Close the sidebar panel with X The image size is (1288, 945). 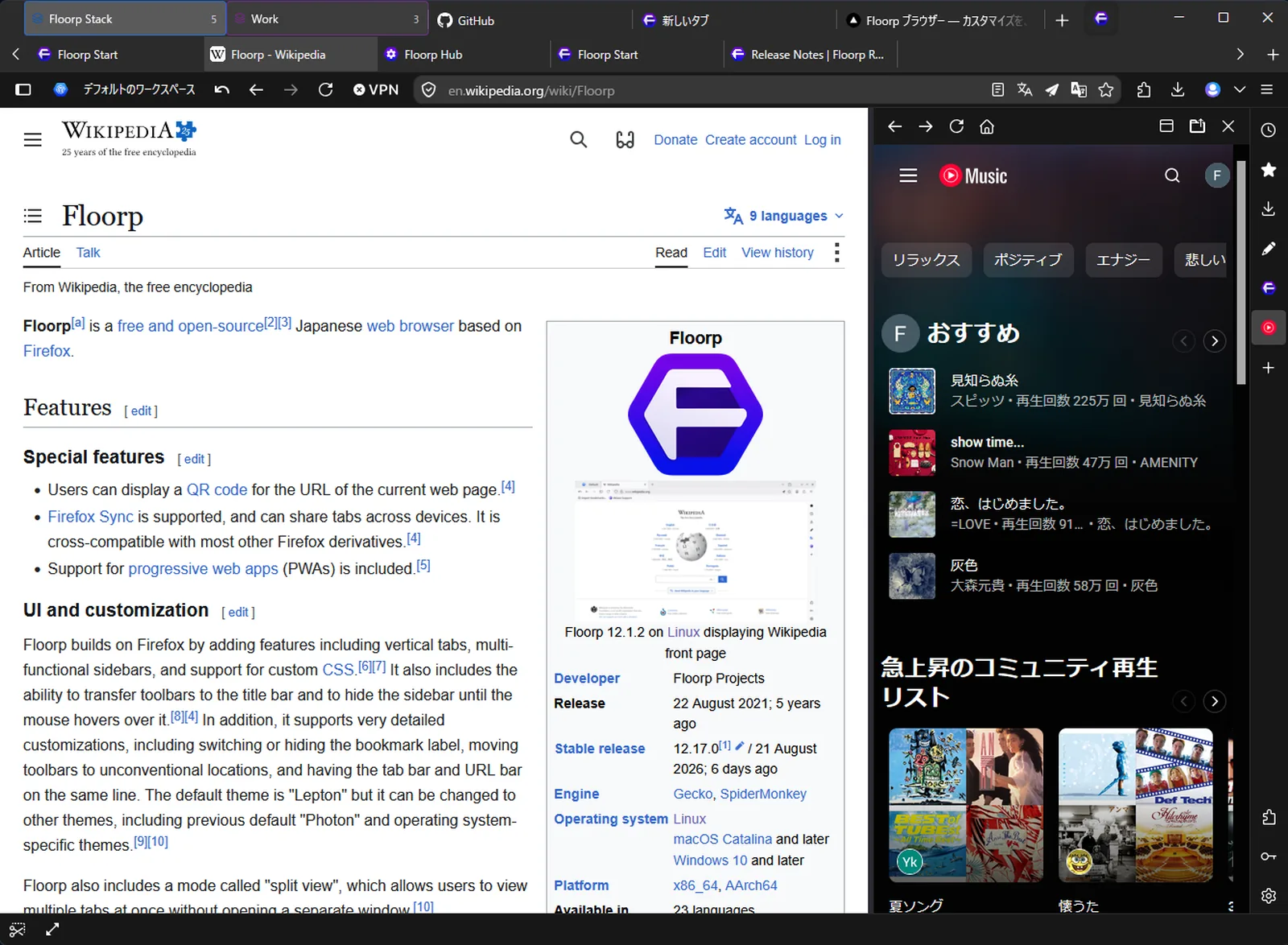pos(1228,126)
